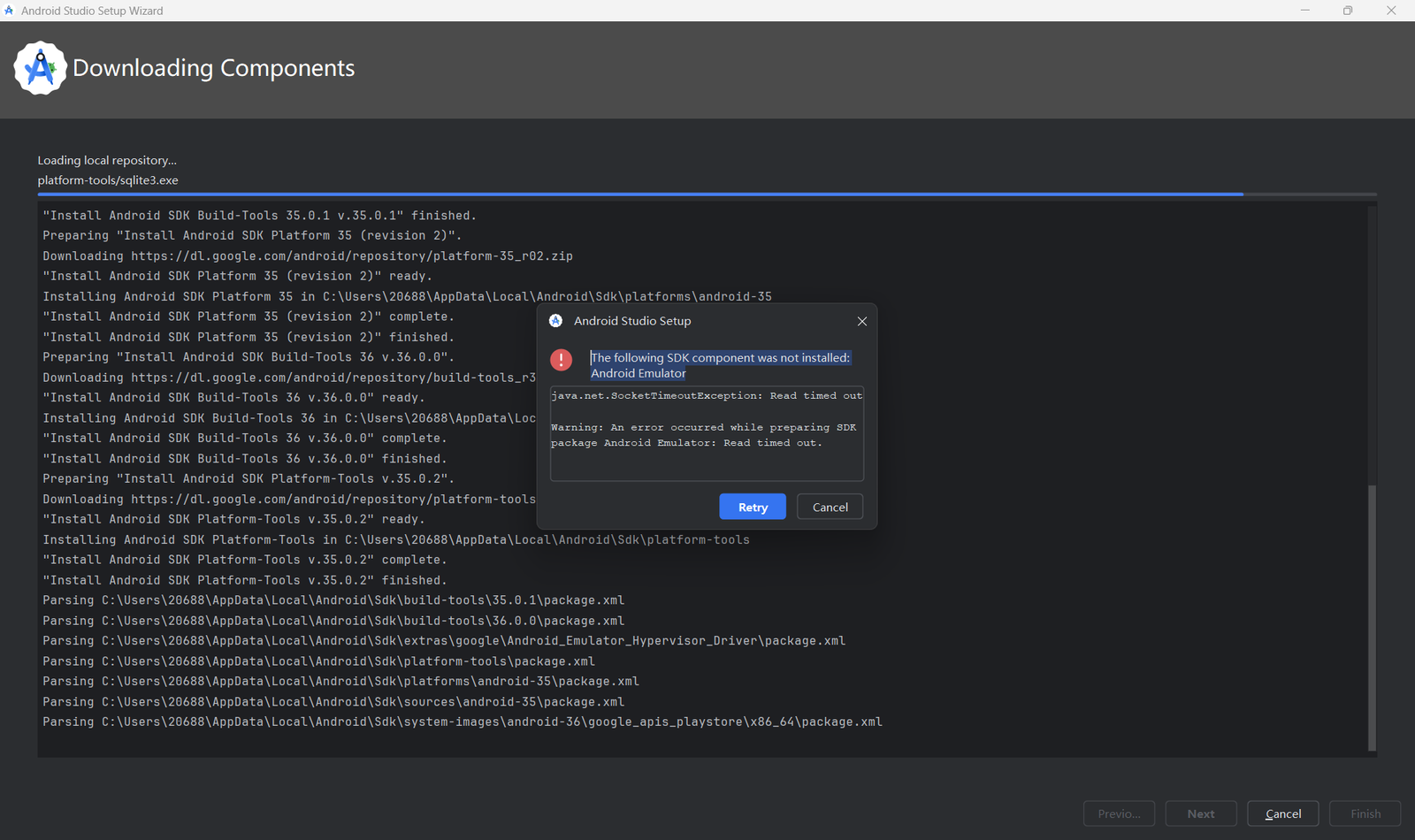Image resolution: width=1415 pixels, height=840 pixels.
Task: Click the download progress bar
Action: point(707,194)
